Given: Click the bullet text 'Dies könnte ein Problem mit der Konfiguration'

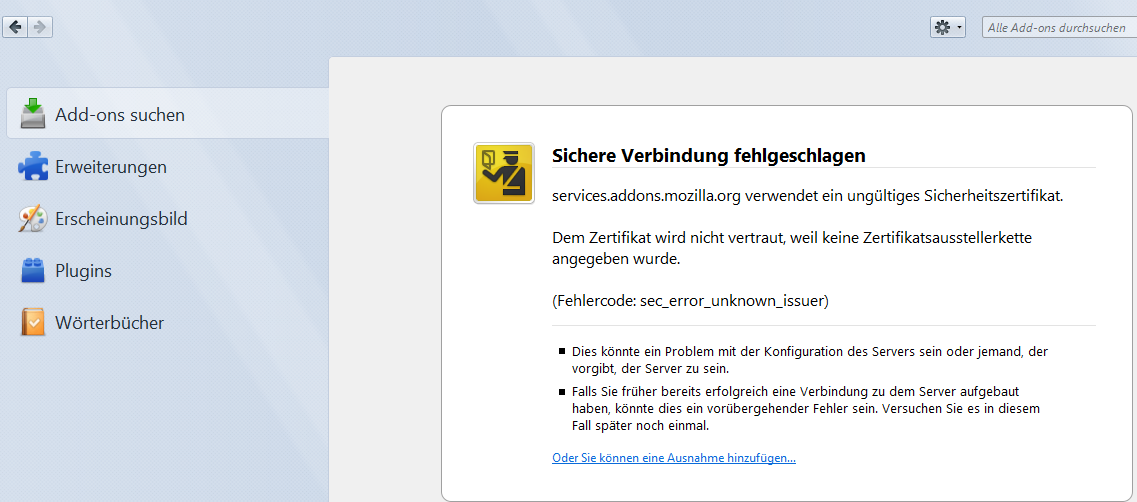Looking at the screenshot, I should 810,360.
